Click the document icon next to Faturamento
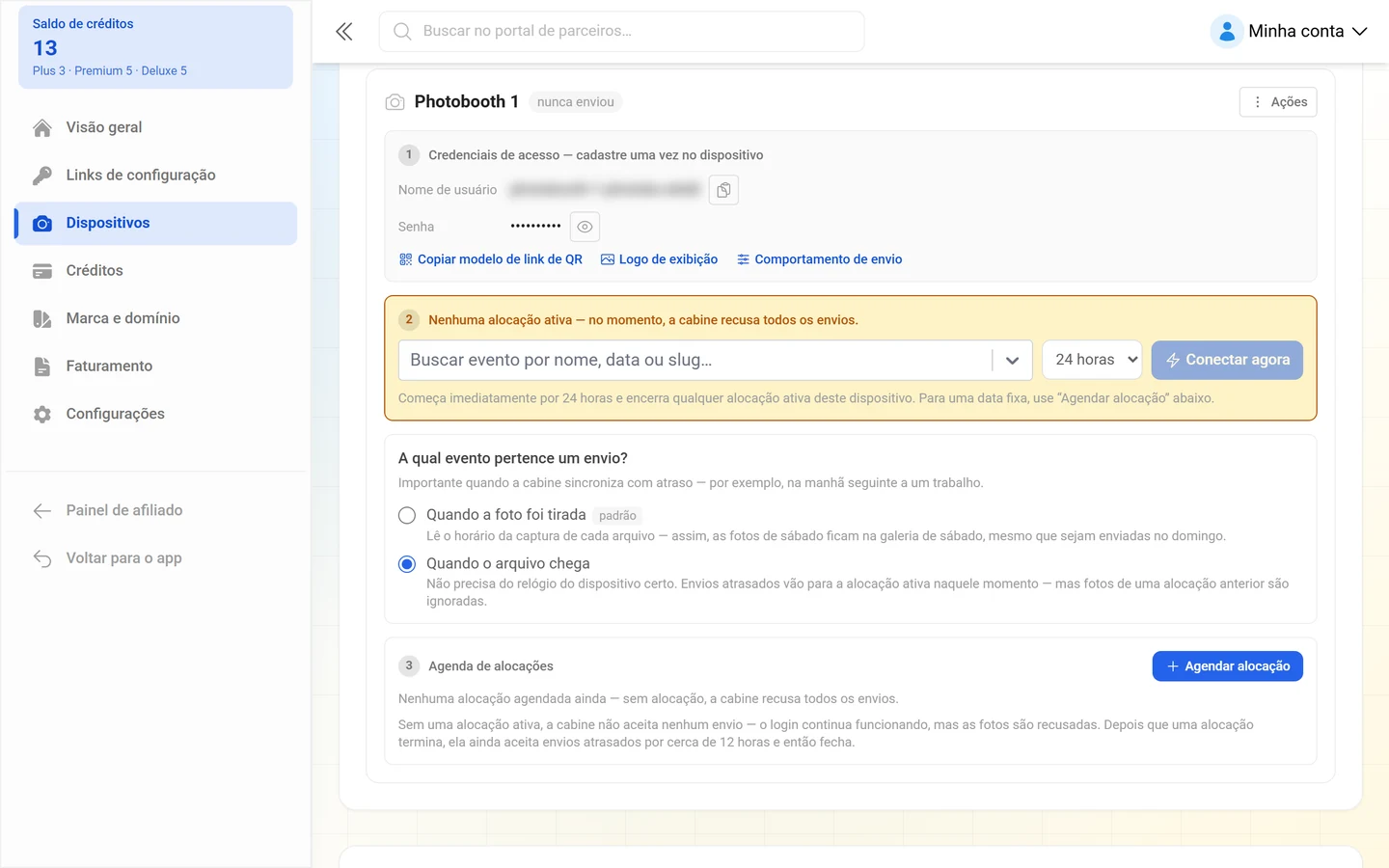Image resolution: width=1389 pixels, height=868 pixels. [x=42, y=366]
